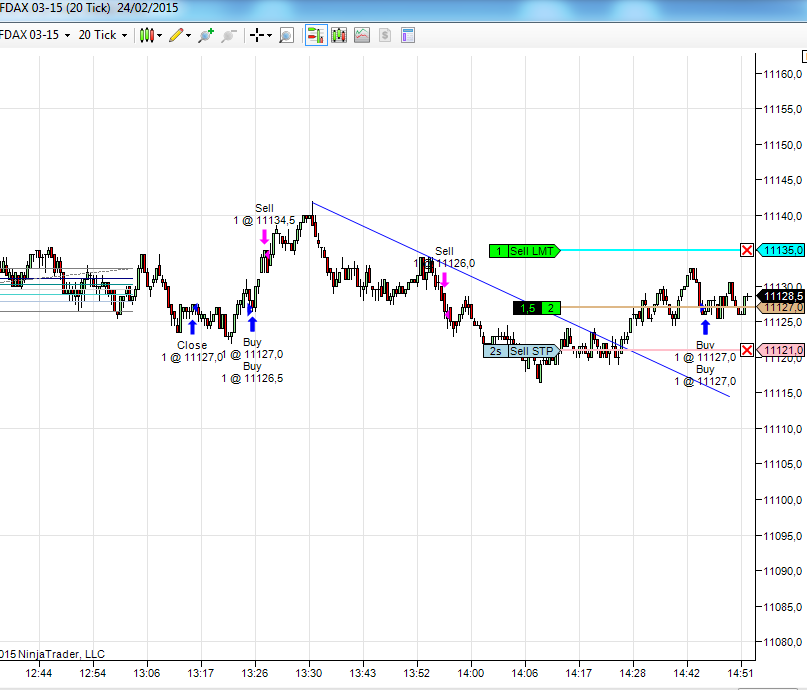
Task: Click the pink 11121,0 price tag
Action: click(x=781, y=350)
